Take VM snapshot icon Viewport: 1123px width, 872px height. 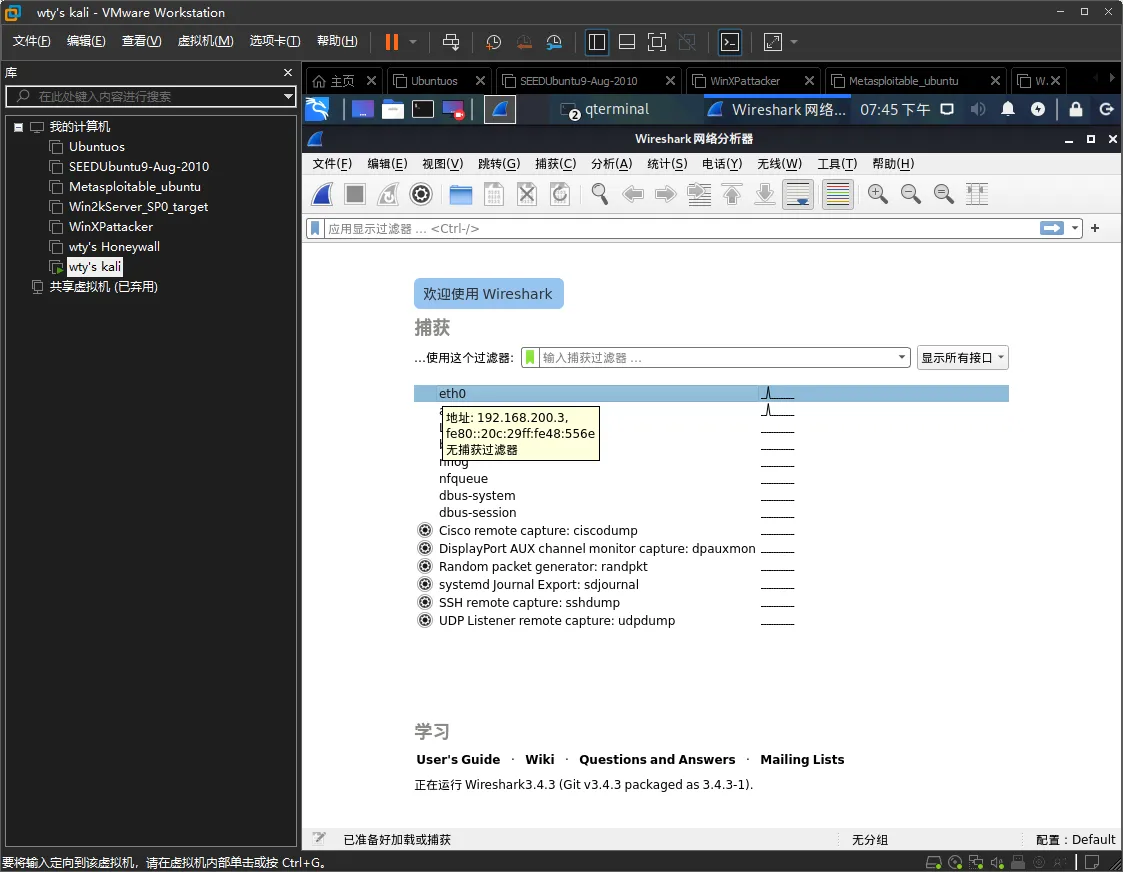[493, 42]
